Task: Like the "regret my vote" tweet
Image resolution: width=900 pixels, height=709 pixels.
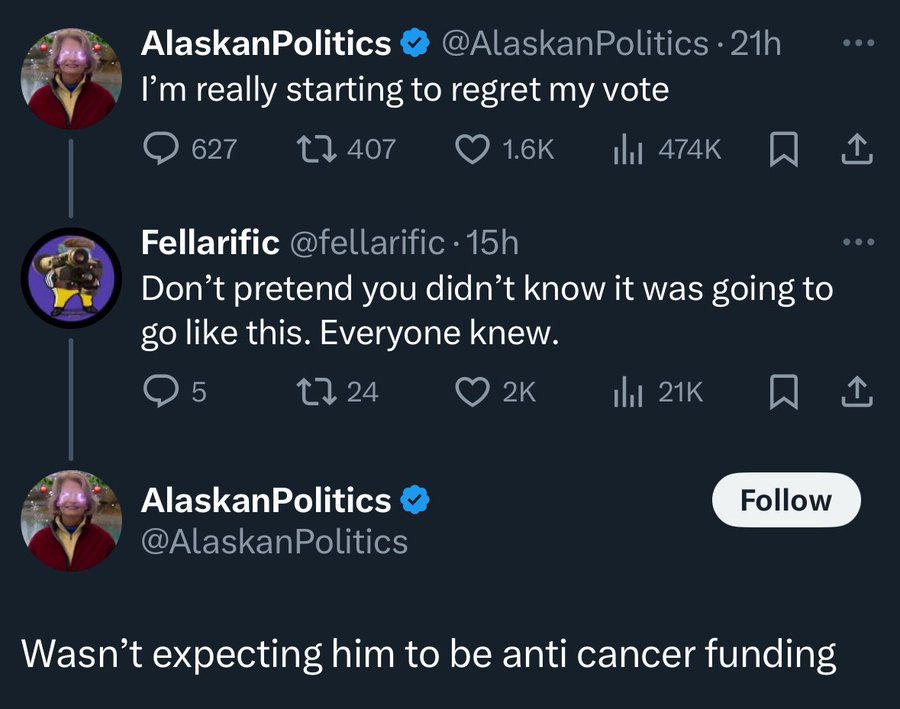Action: pos(470,149)
